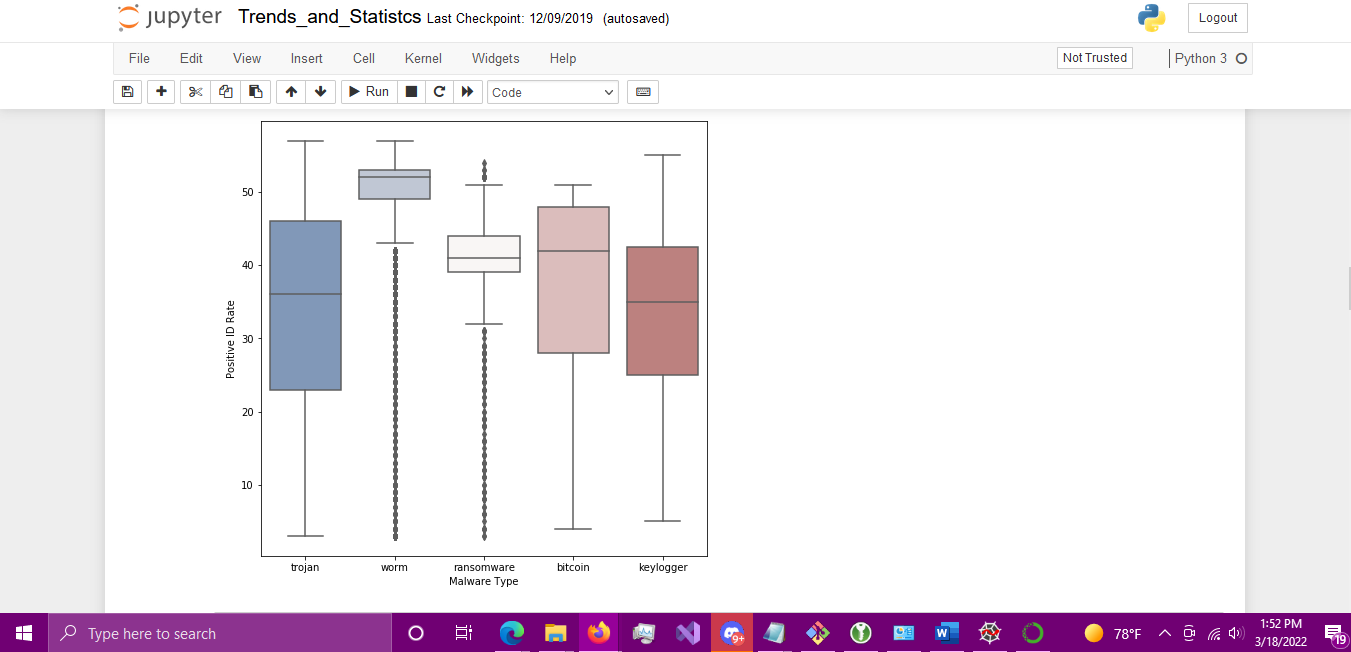Run the current cell

(x=369, y=92)
